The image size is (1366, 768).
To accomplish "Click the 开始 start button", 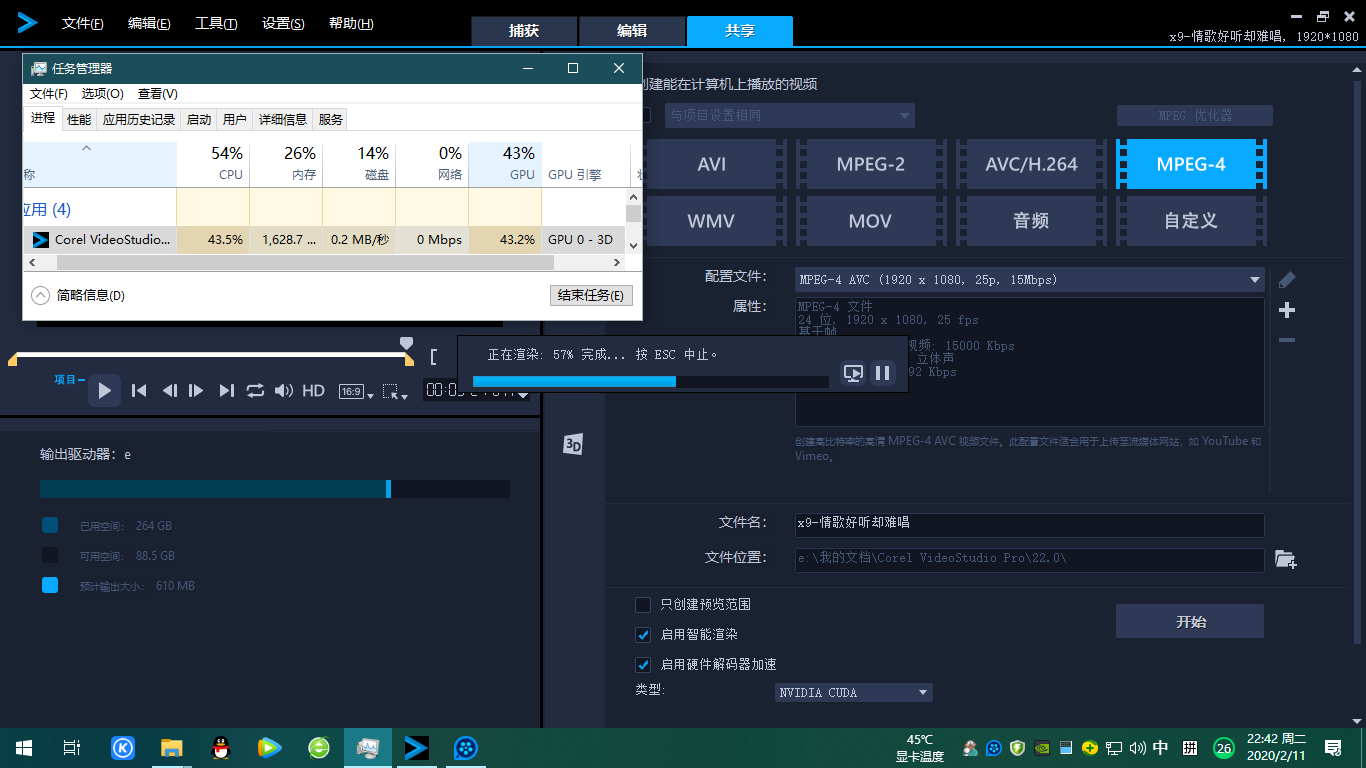I will click(1190, 621).
